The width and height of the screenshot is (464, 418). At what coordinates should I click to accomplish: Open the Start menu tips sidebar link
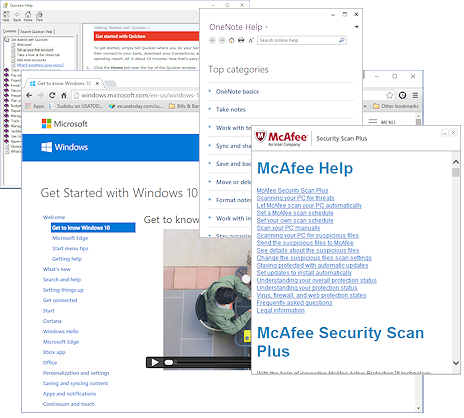click(70, 248)
